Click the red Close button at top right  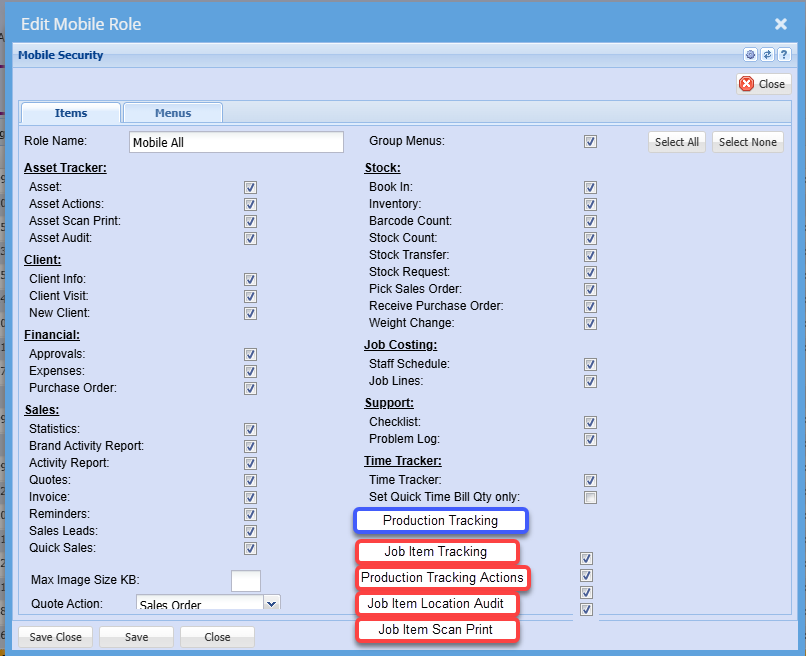(764, 84)
